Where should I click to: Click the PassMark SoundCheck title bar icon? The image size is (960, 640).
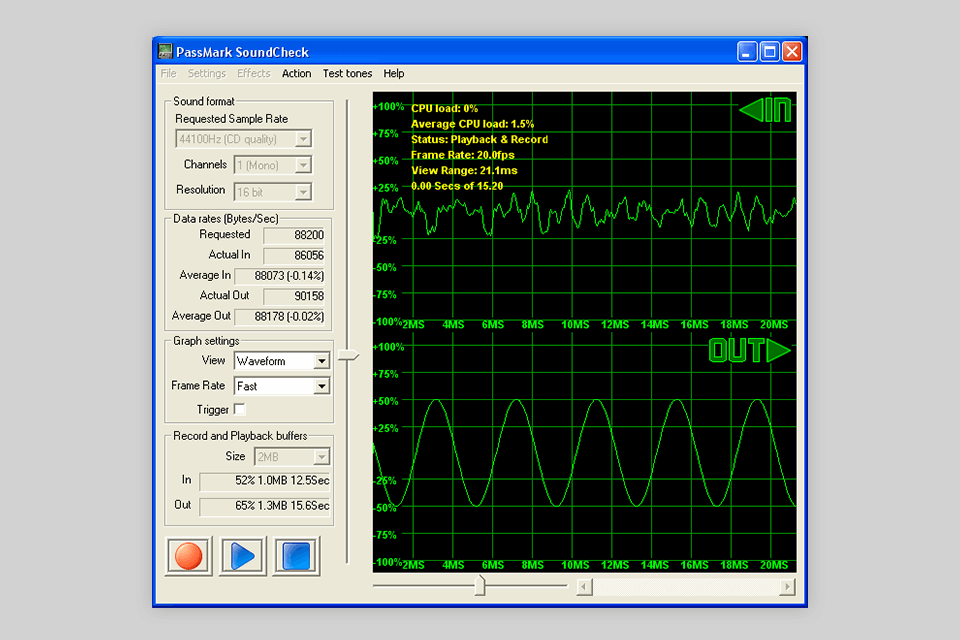(165, 51)
